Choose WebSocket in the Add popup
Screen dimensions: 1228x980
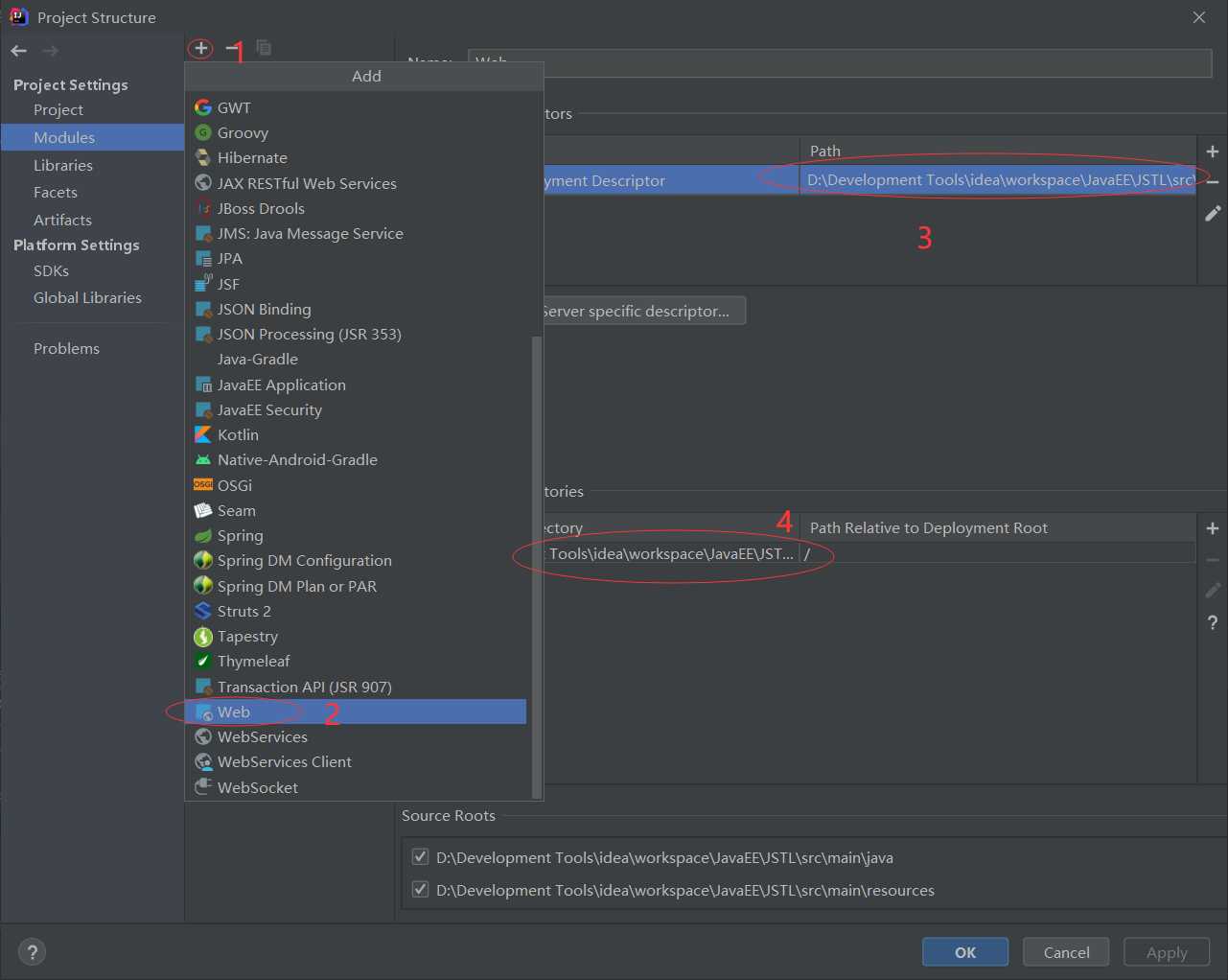tap(356, 787)
